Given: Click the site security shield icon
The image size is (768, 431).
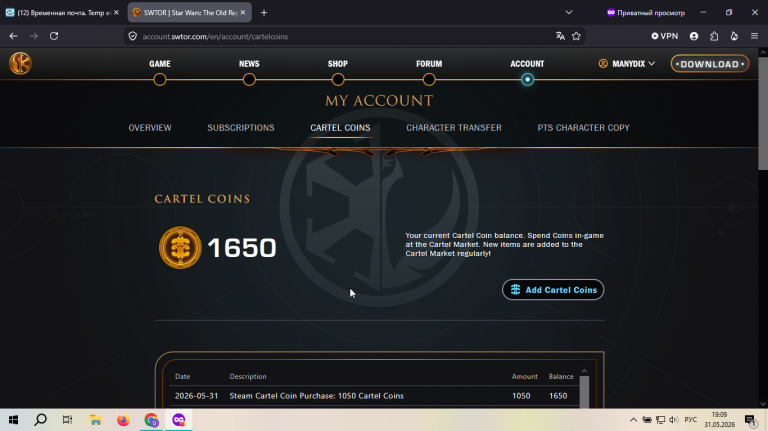Looking at the screenshot, I should 133,36.
